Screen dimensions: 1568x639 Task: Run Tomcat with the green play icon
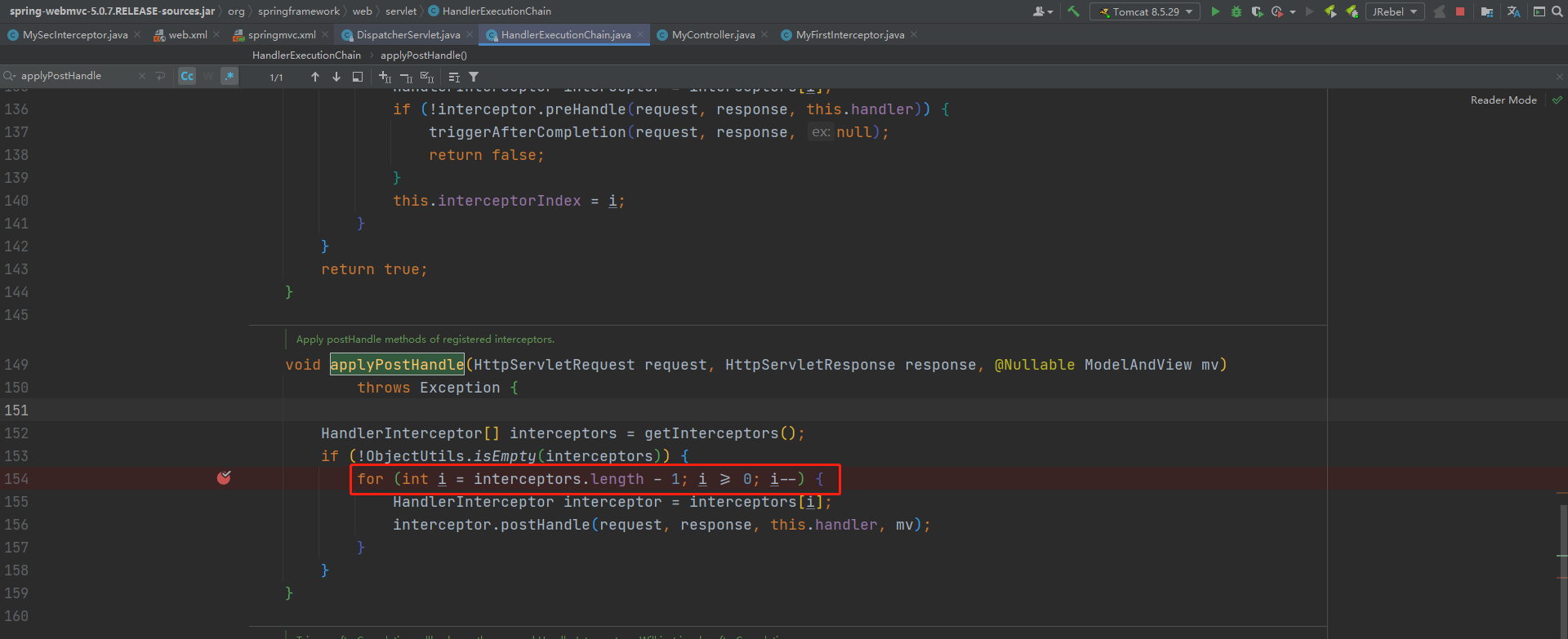click(1215, 11)
